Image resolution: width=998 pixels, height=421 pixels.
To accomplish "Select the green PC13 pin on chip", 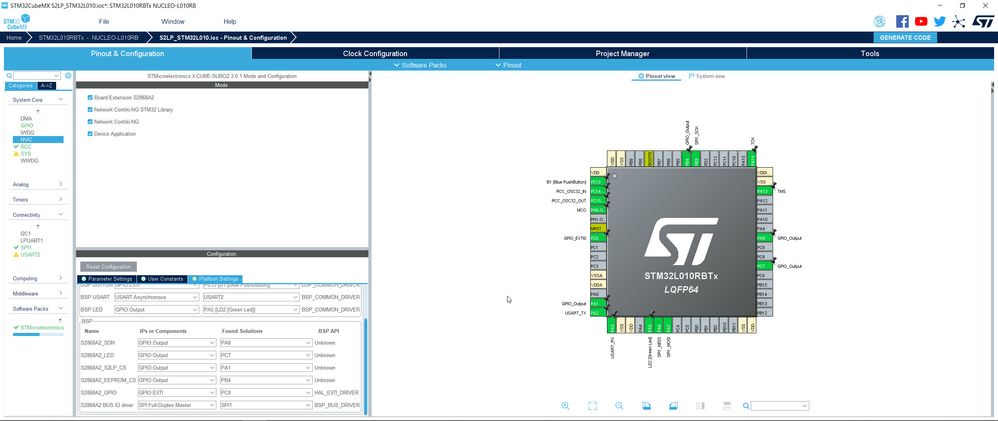I will point(597,182).
